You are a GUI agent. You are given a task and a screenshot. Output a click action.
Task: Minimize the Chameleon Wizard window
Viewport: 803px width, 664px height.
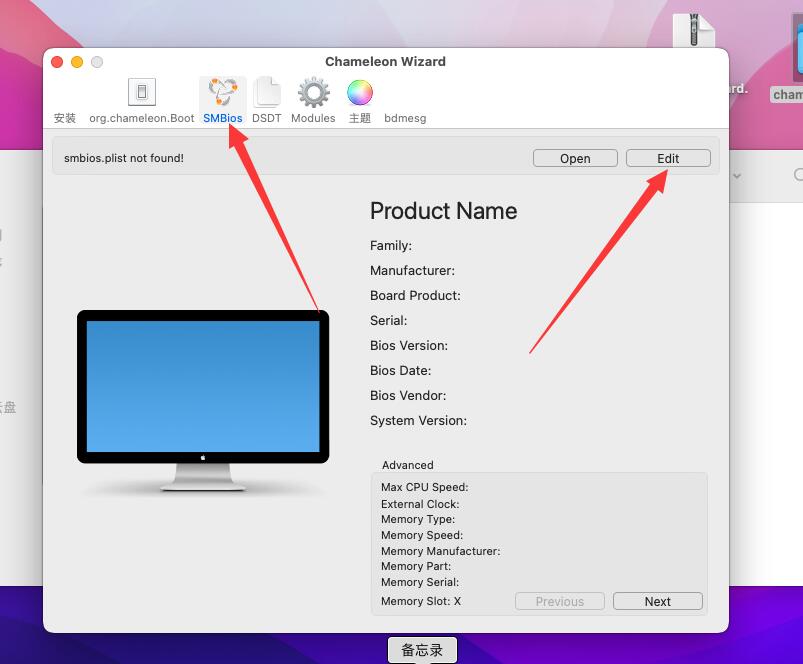click(x=77, y=62)
